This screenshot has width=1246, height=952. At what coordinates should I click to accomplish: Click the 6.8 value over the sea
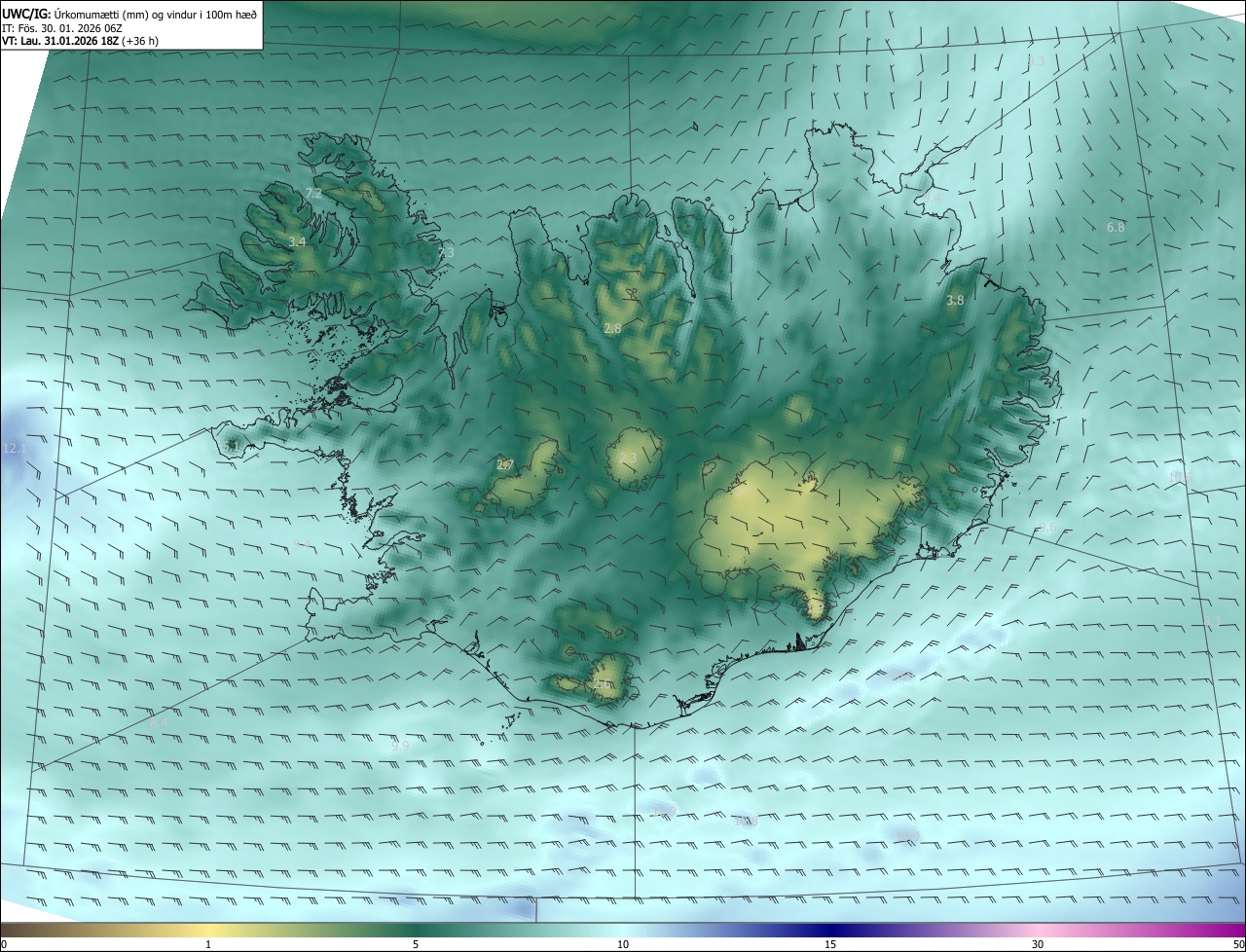(1116, 227)
